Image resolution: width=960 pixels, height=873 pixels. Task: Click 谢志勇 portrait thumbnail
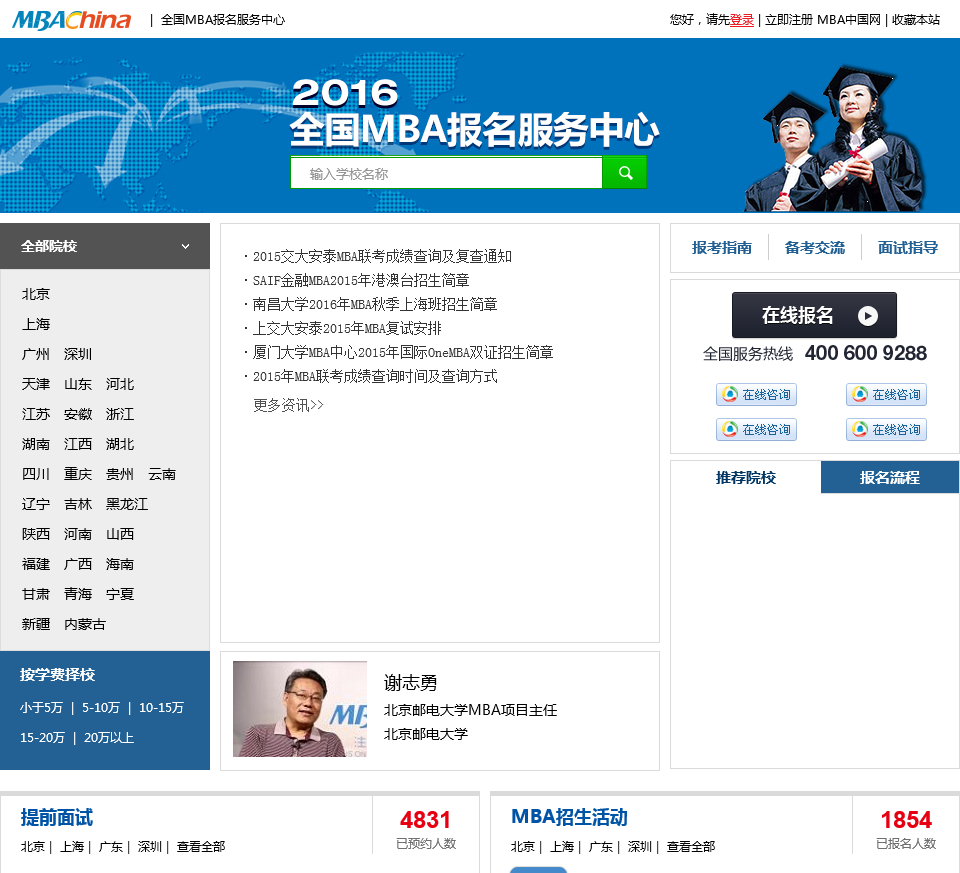coord(300,709)
